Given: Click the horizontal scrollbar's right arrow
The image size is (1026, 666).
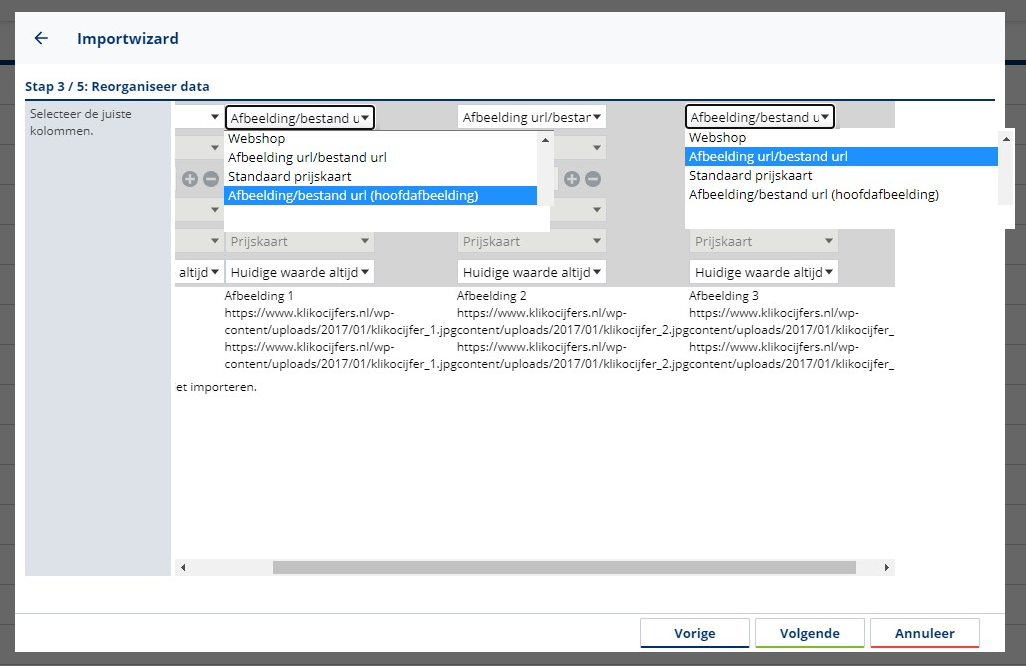Looking at the screenshot, I should coord(886,567).
